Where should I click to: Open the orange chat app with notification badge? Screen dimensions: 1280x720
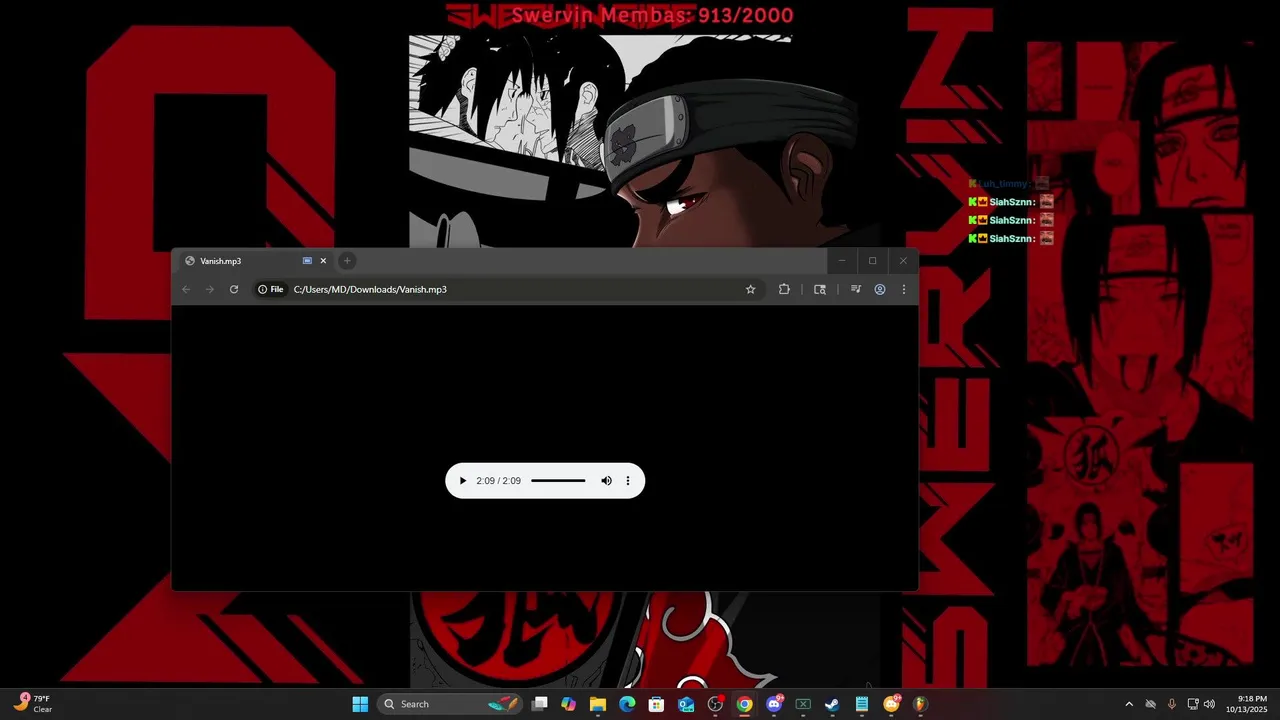click(x=891, y=704)
